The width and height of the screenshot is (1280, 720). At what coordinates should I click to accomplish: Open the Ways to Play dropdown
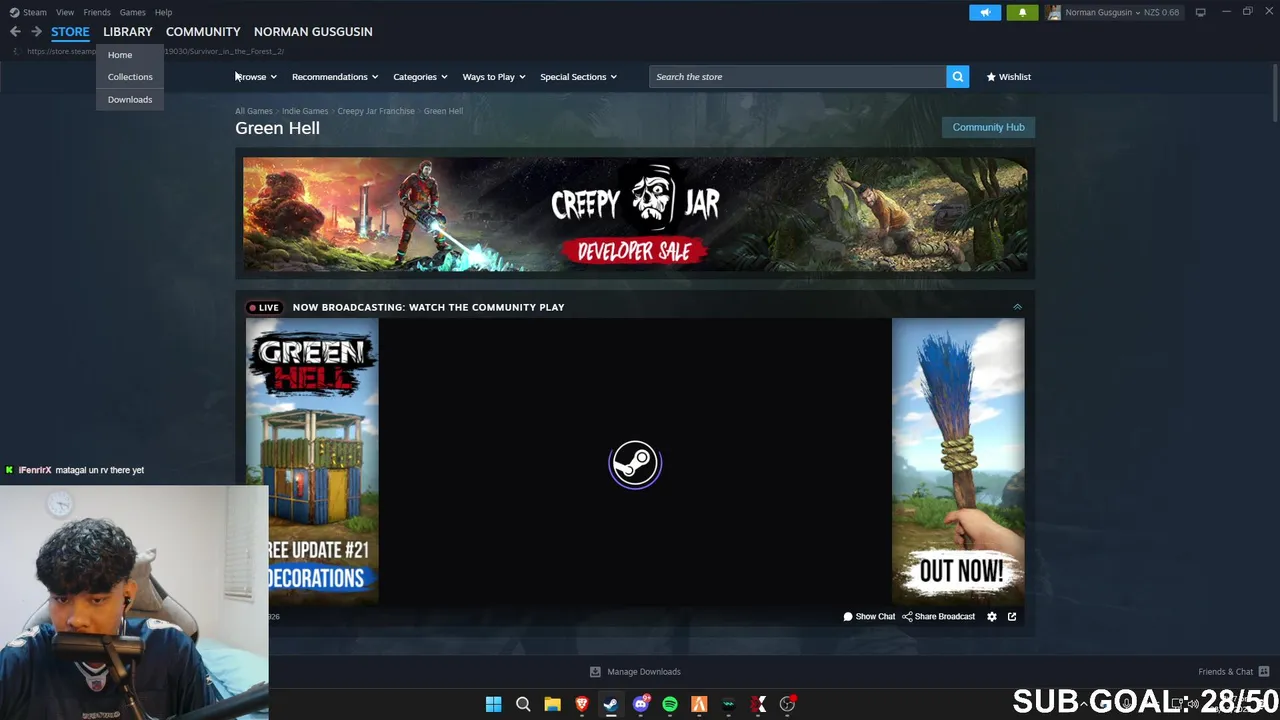click(494, 77)
